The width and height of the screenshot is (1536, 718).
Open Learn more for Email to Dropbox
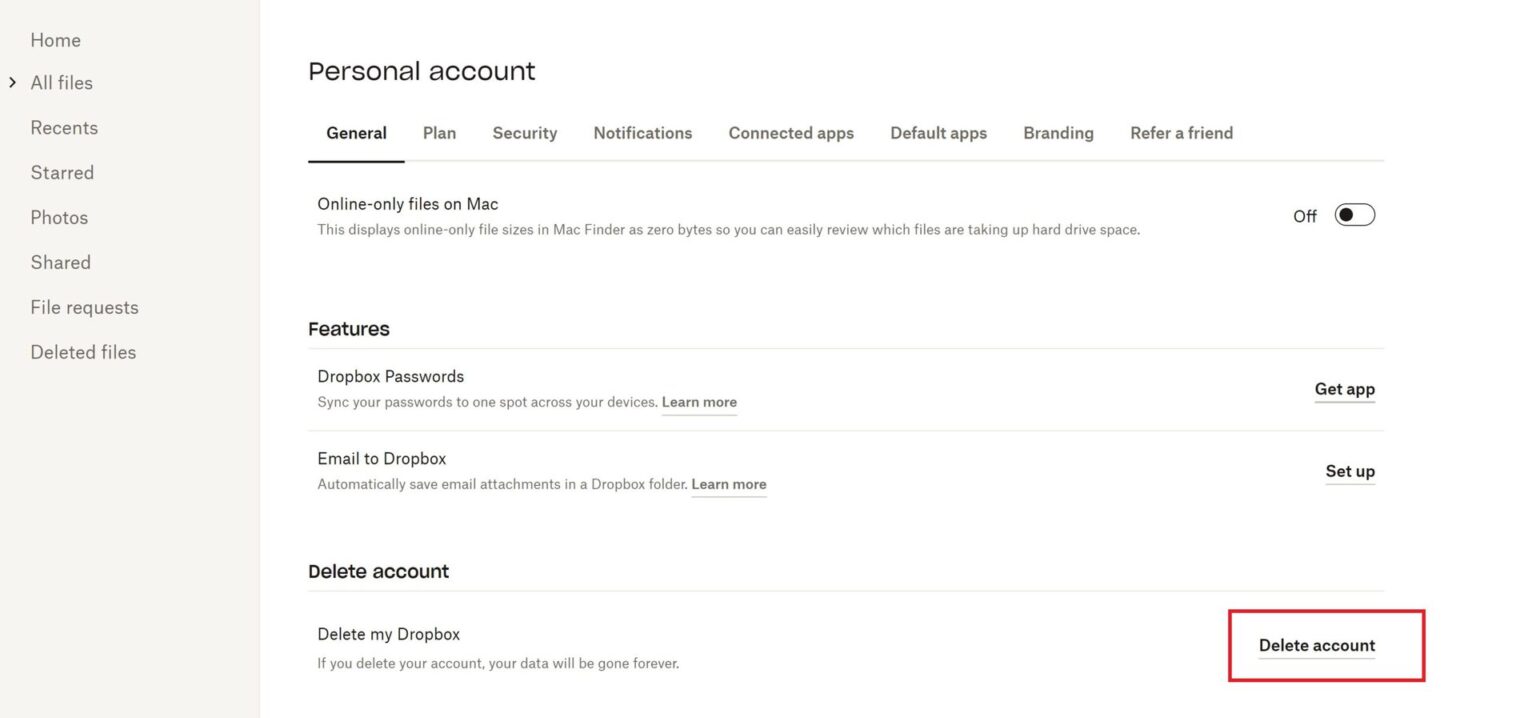pos(729,483)
